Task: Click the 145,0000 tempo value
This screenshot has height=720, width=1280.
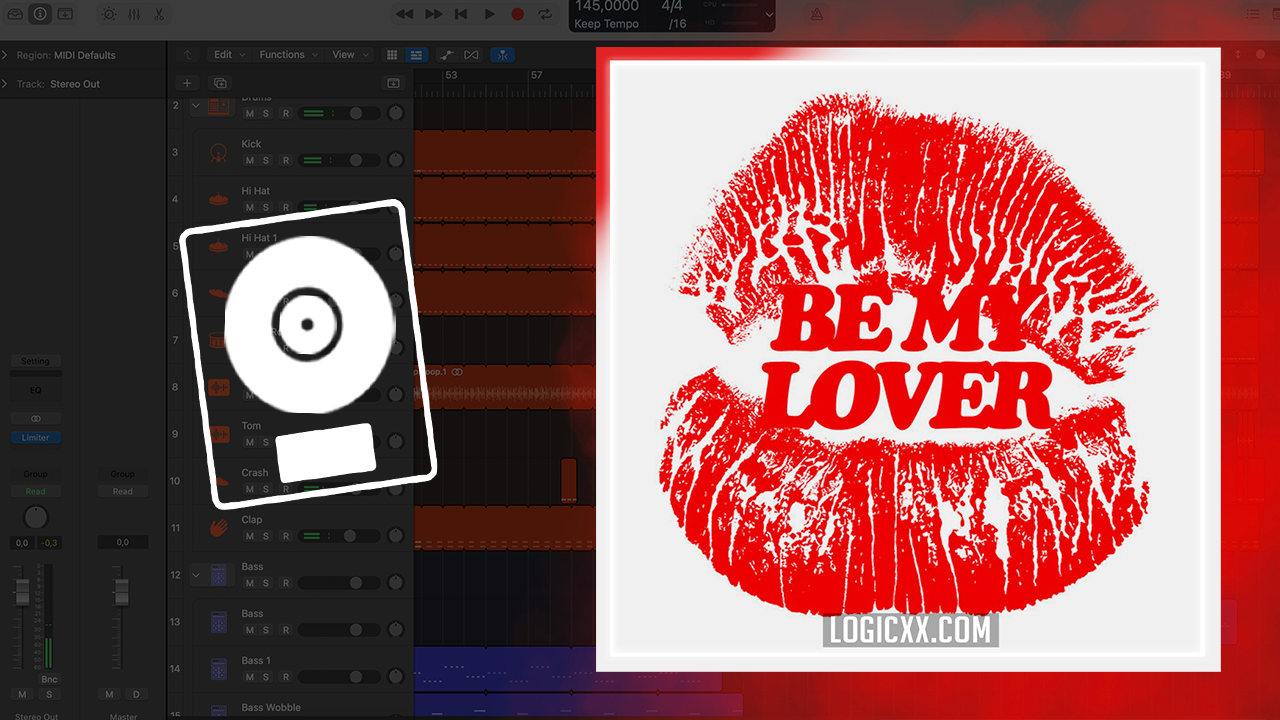Action: tap(607, 7)
